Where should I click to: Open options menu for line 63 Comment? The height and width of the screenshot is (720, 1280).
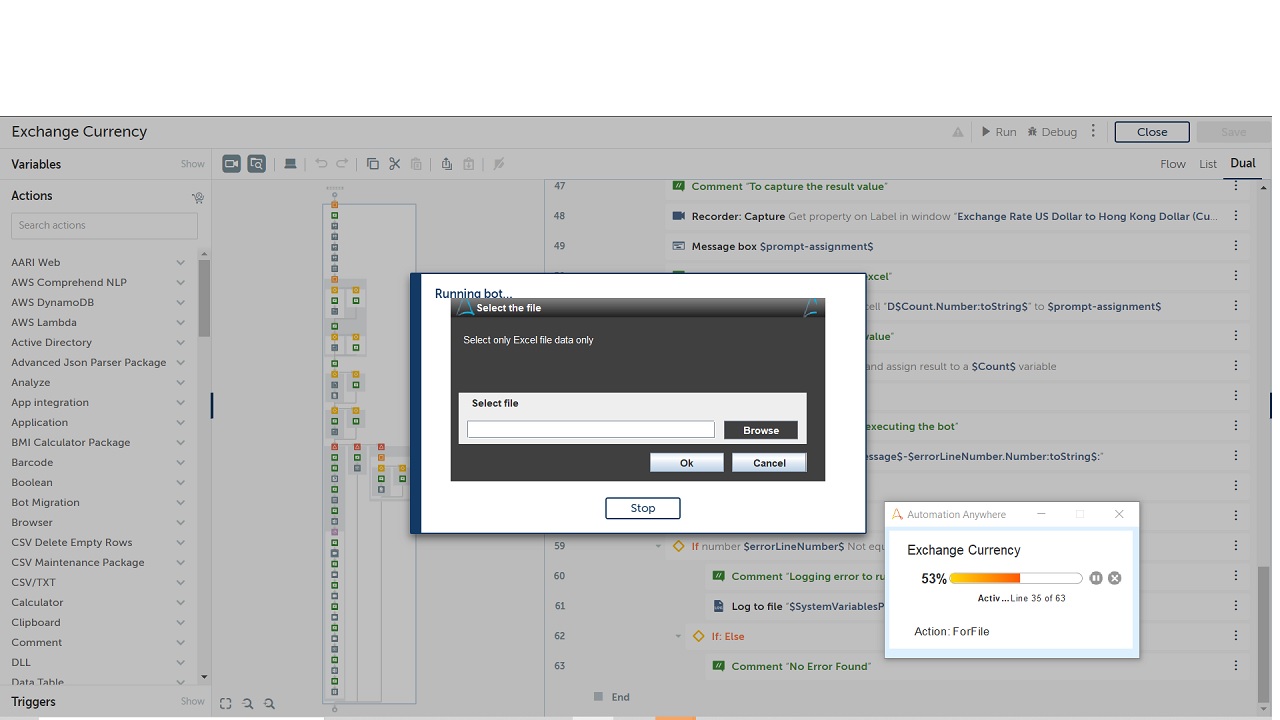tap(1236, 666)
